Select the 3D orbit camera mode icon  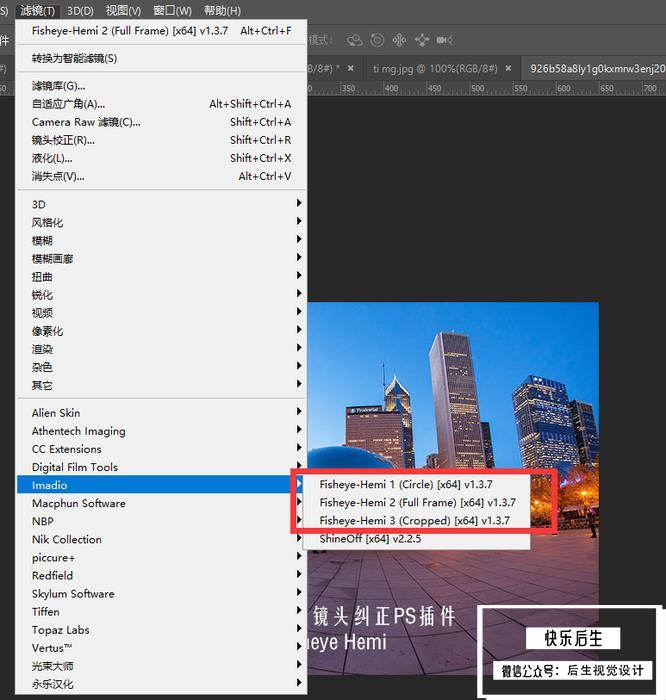coord(355,40)
